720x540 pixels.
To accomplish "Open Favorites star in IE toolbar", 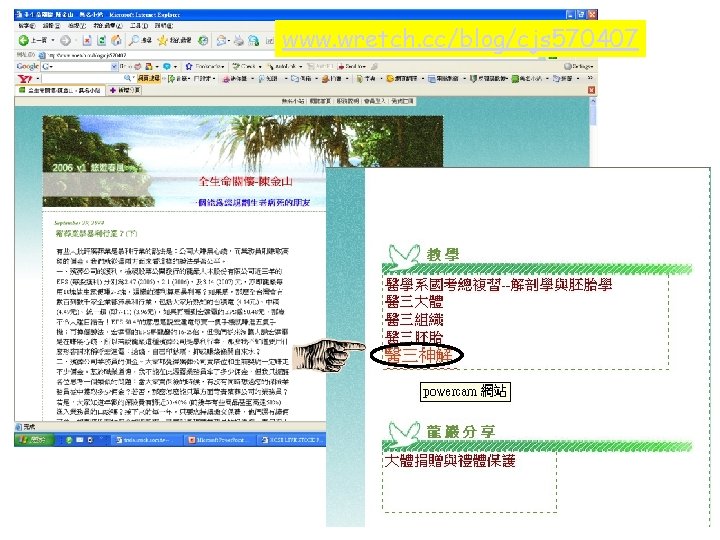I will (162, 40).
